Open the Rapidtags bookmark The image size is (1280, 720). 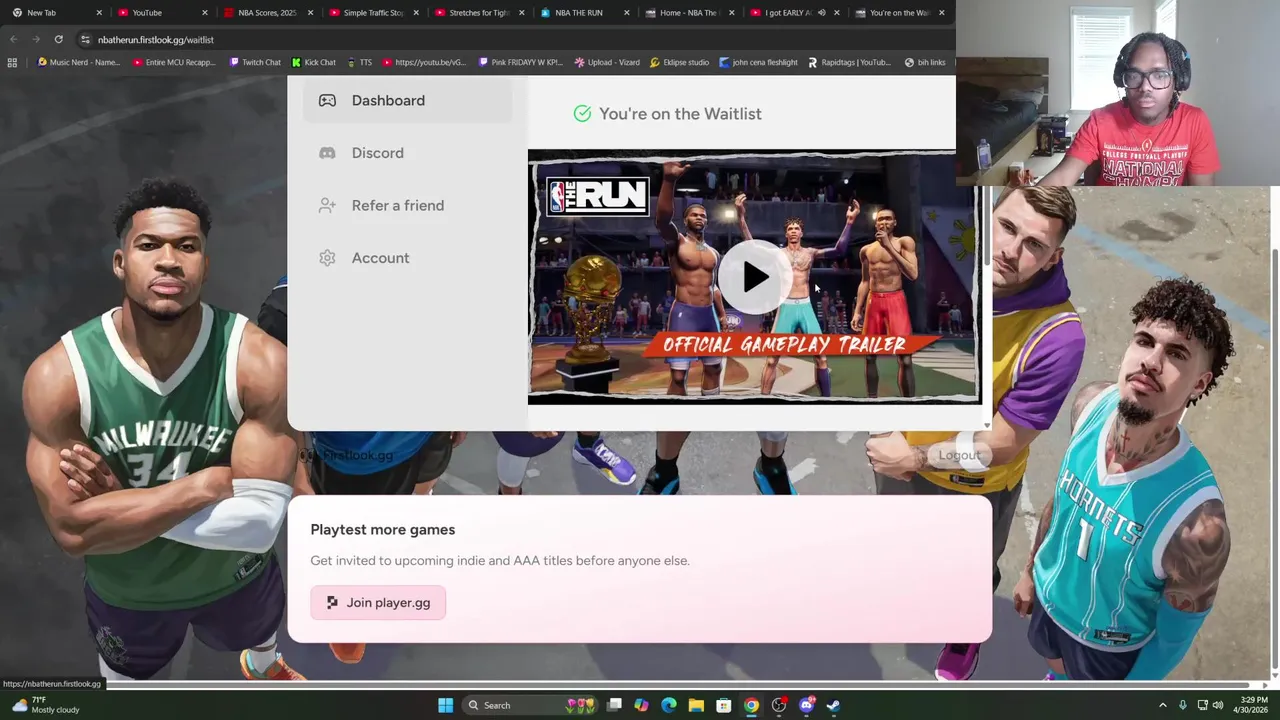849,62
